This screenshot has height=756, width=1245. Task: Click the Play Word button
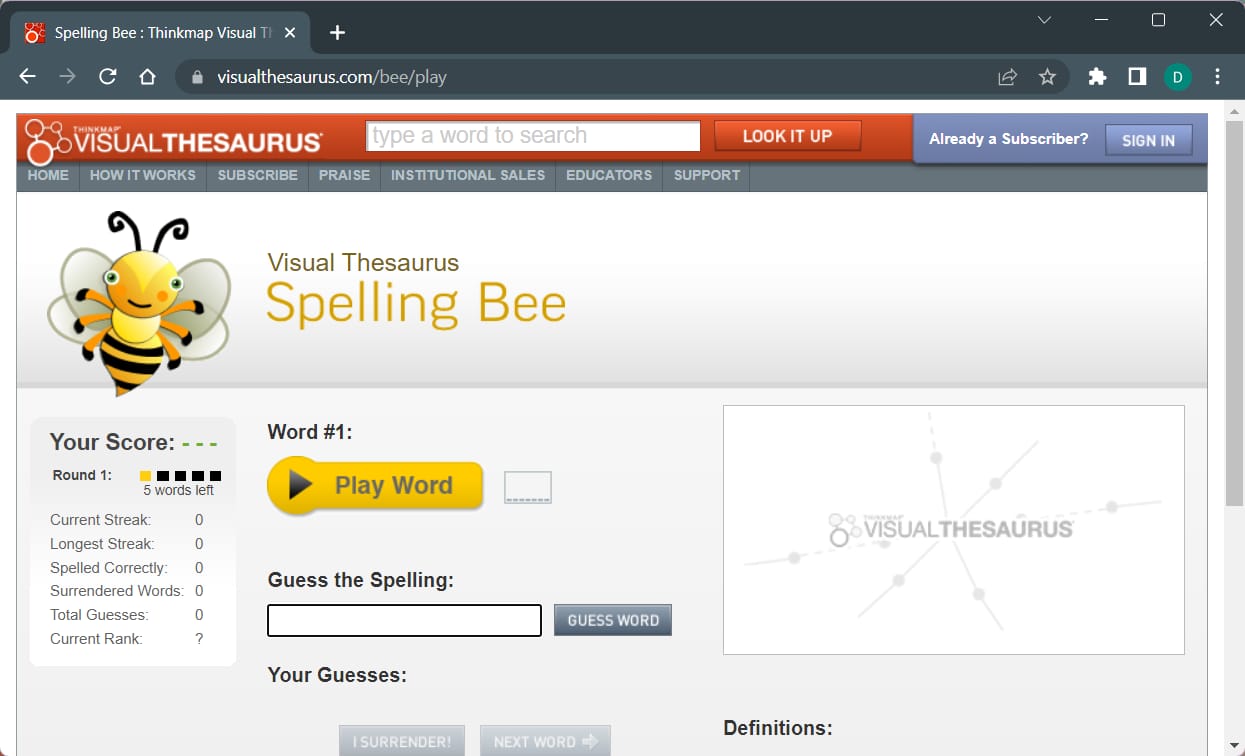[x=375, y=486]
